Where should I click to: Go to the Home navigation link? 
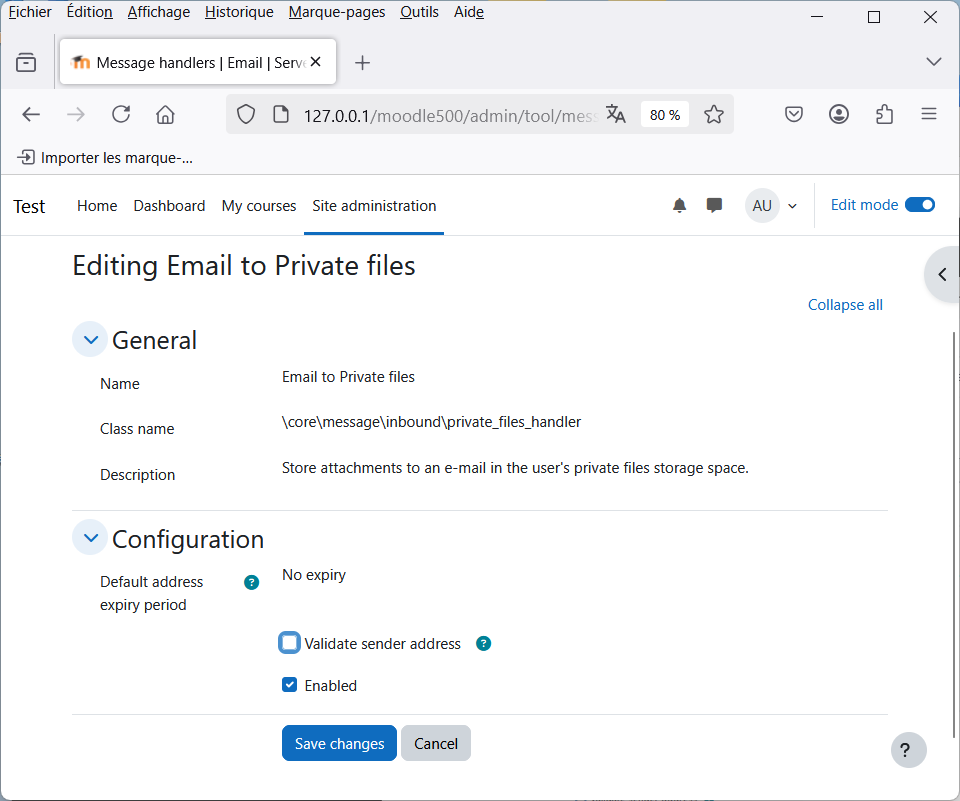[97, 206]
